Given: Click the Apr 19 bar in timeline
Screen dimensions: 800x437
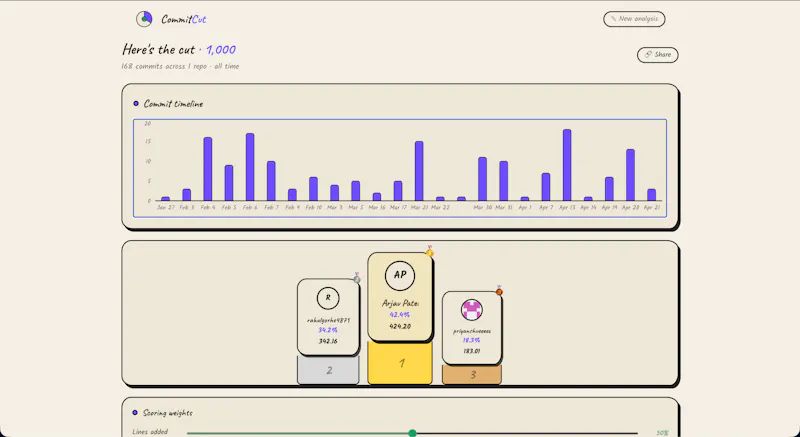Looking at the screenshot, I should point(609,189).
